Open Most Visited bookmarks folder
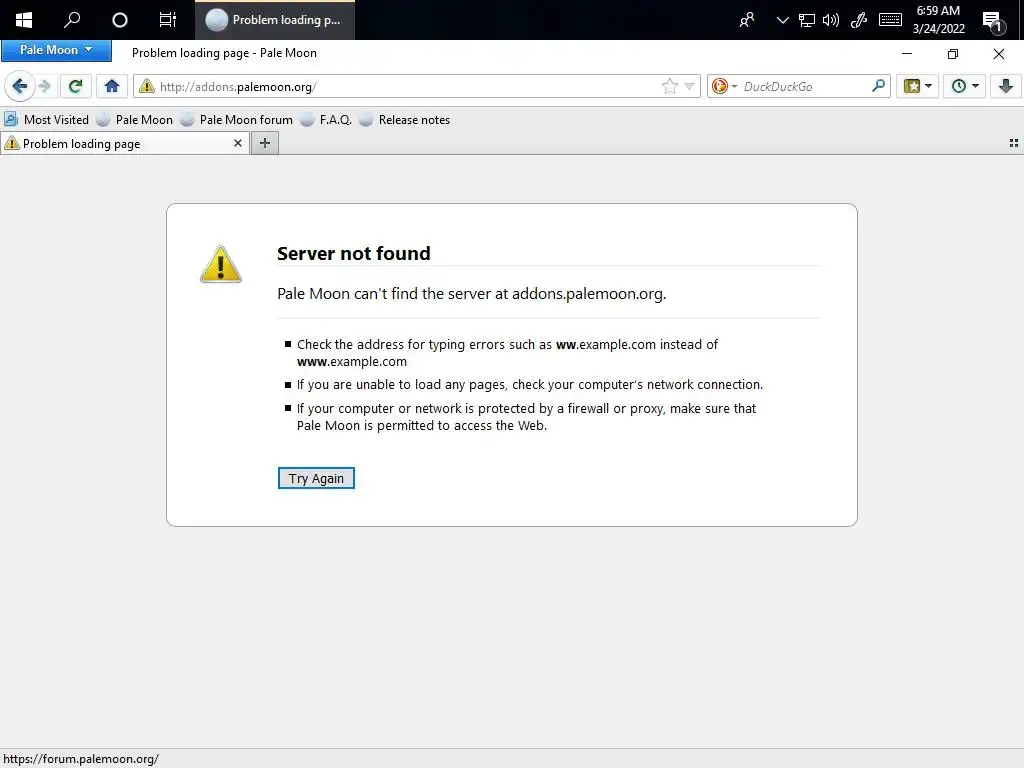 46,120
